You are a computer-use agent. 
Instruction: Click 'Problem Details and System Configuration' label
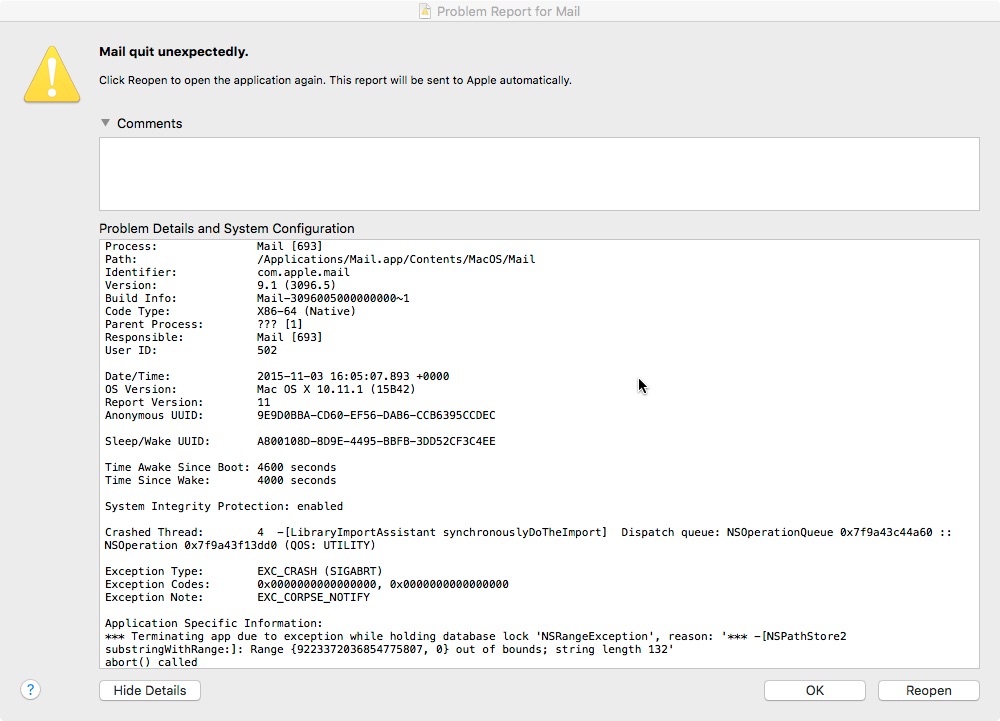[226, 228]
